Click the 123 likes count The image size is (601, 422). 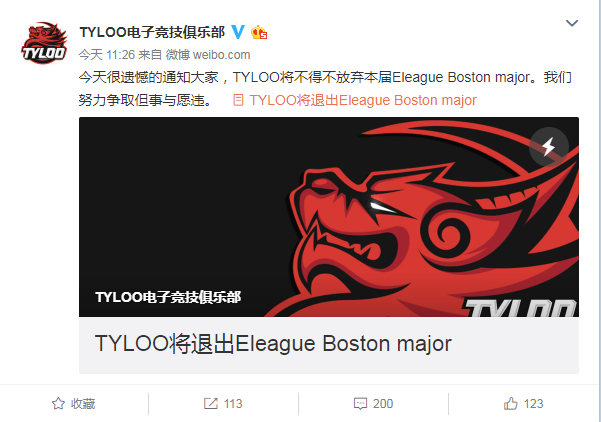pyautogui.click(x=533, y=404)
